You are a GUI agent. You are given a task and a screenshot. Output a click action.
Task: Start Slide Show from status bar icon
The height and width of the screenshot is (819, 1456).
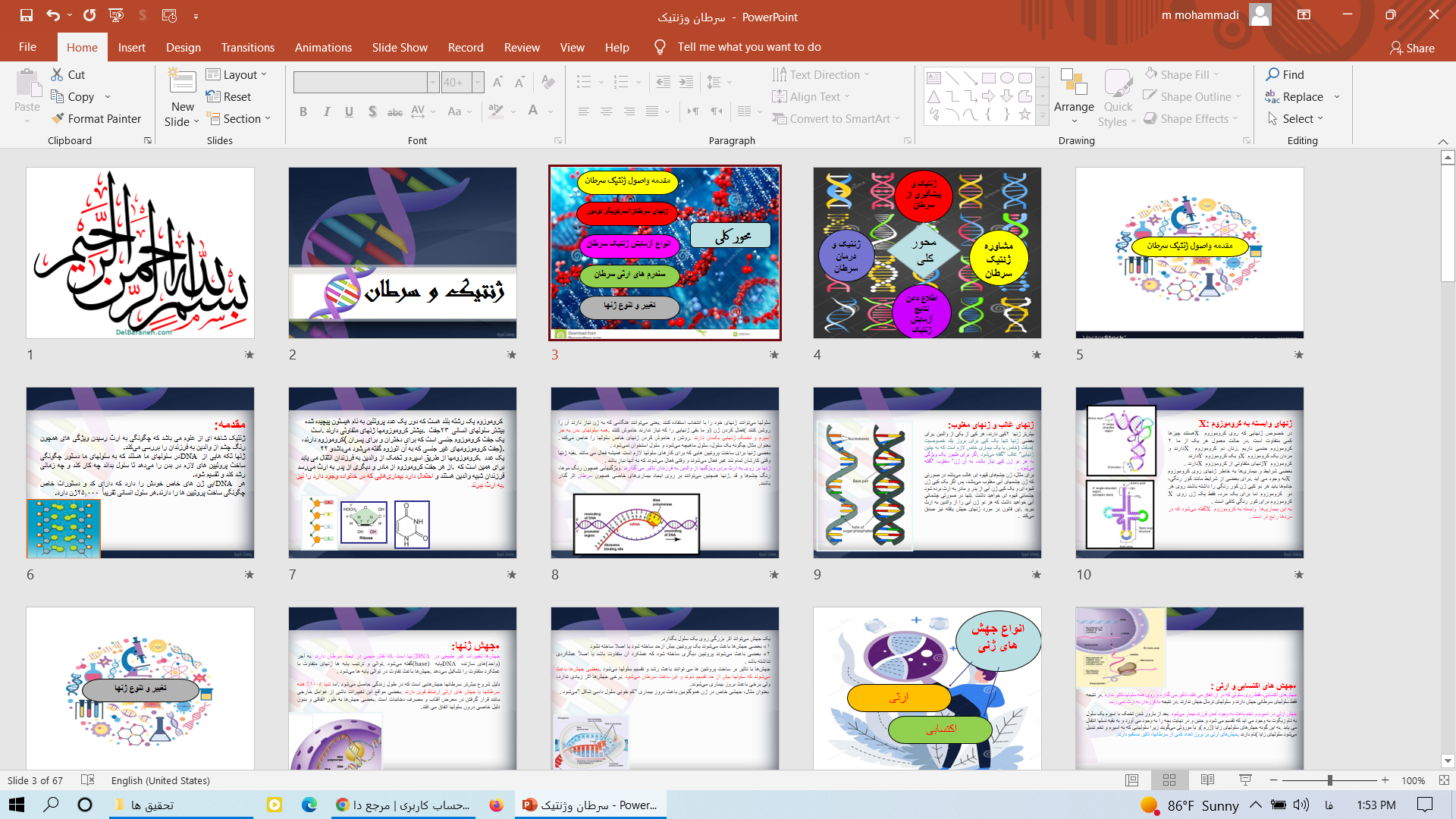tap(1245, 780)
